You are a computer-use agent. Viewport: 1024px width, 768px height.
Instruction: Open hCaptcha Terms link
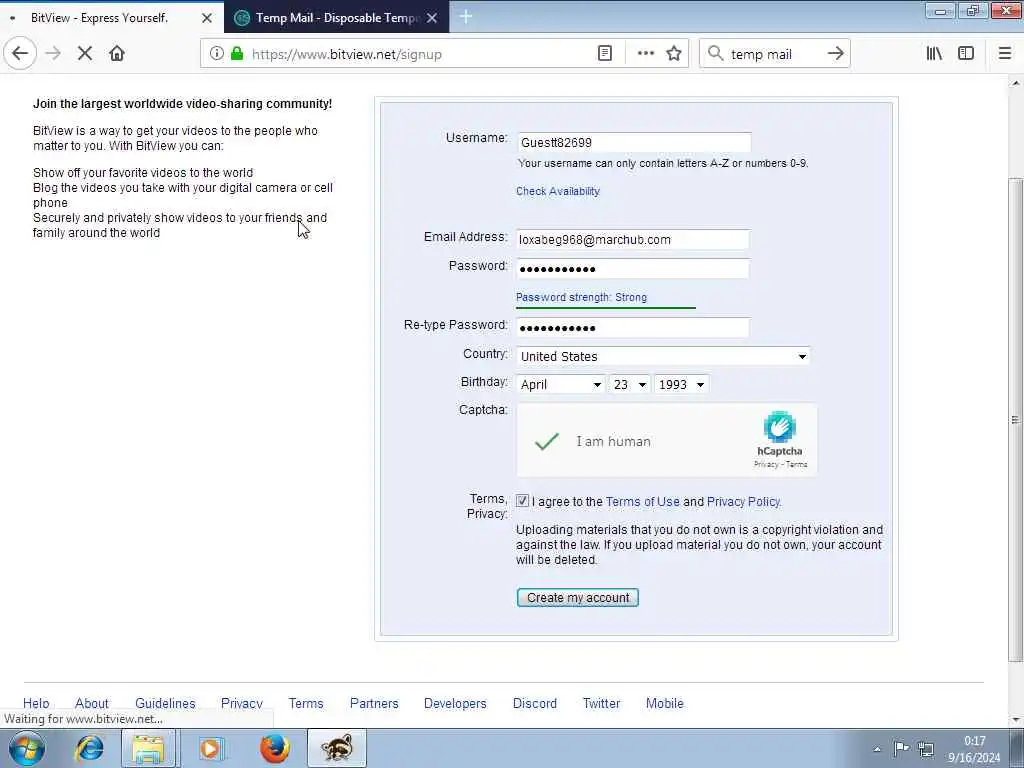tap(797, 464)
